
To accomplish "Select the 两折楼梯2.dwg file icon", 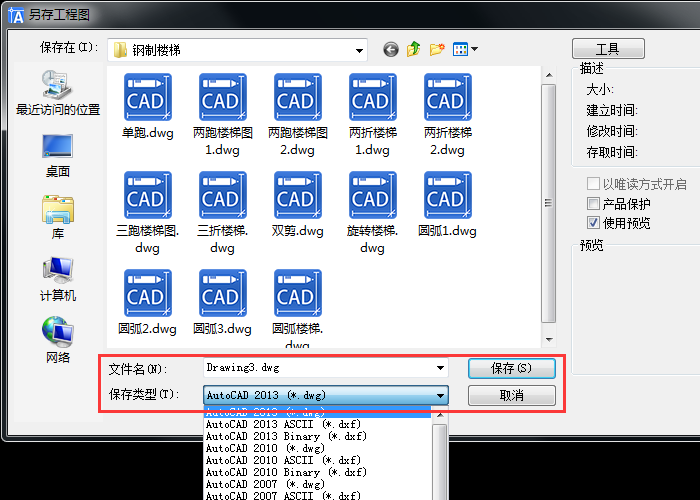I will pos(448,97).
